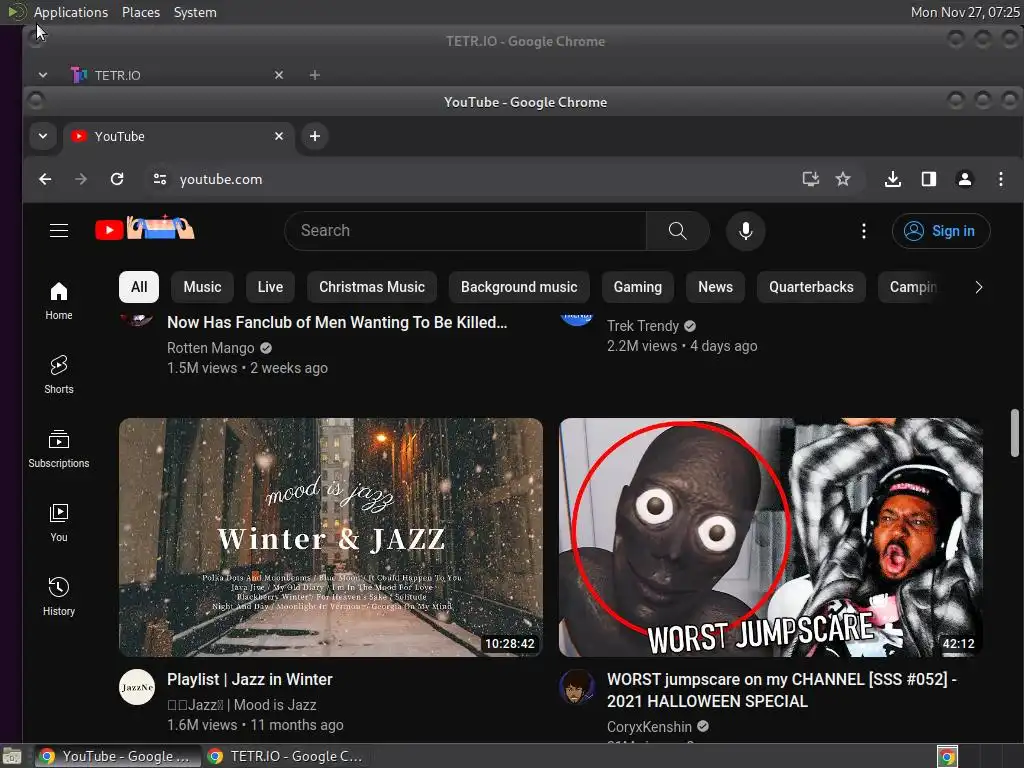Click the page vertical scrollbar thumb

1014,432
